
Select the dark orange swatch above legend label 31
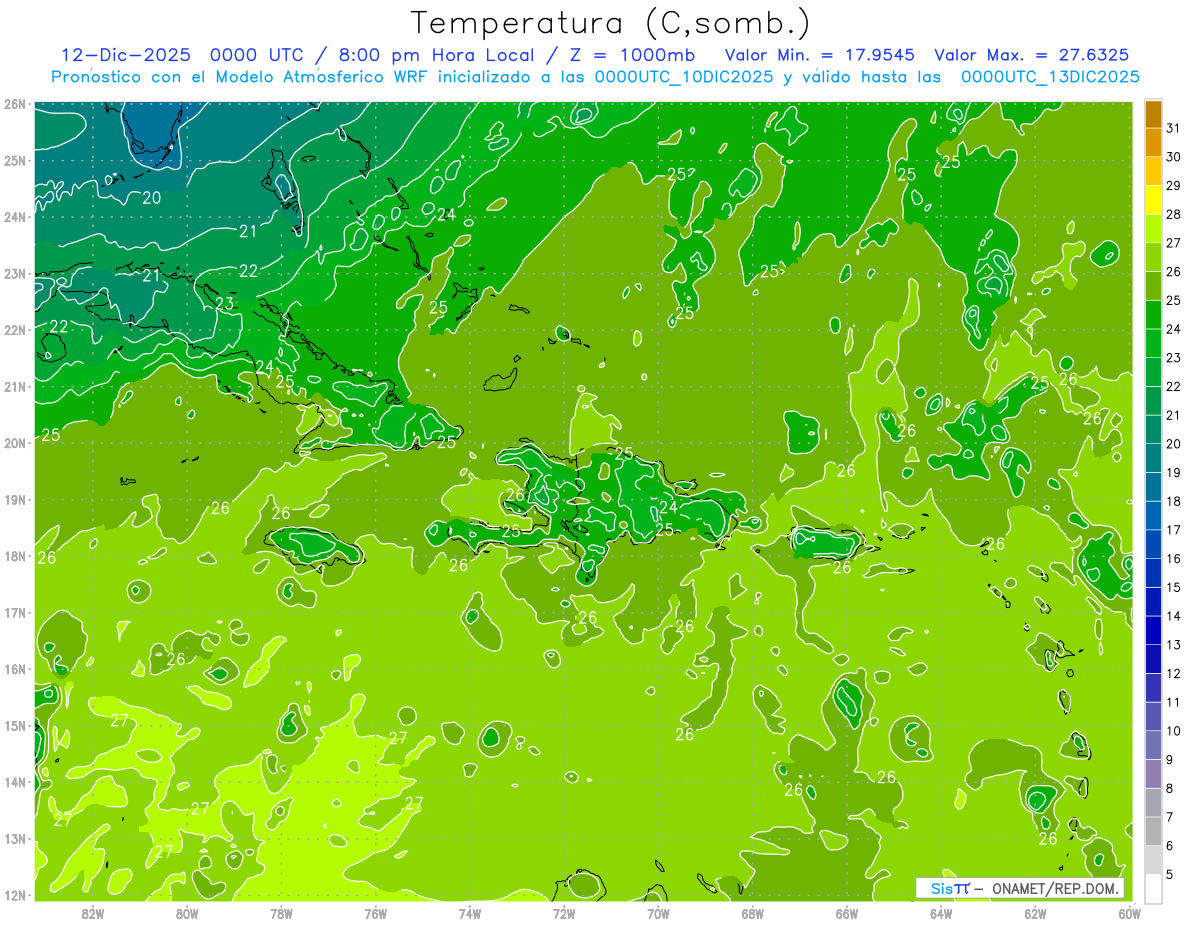click(x=1152, y=113)
